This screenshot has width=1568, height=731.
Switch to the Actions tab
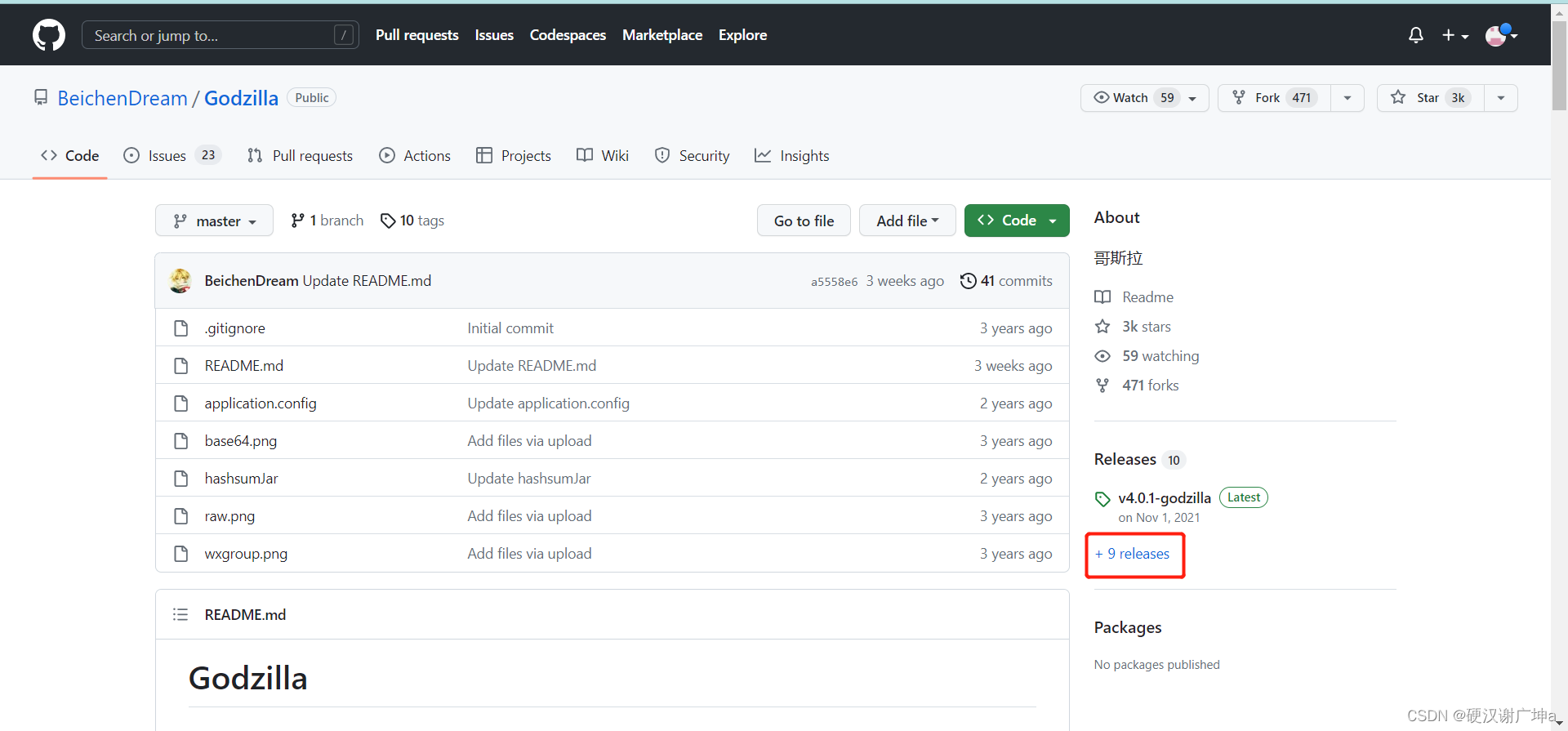click(x=415, y=156)
